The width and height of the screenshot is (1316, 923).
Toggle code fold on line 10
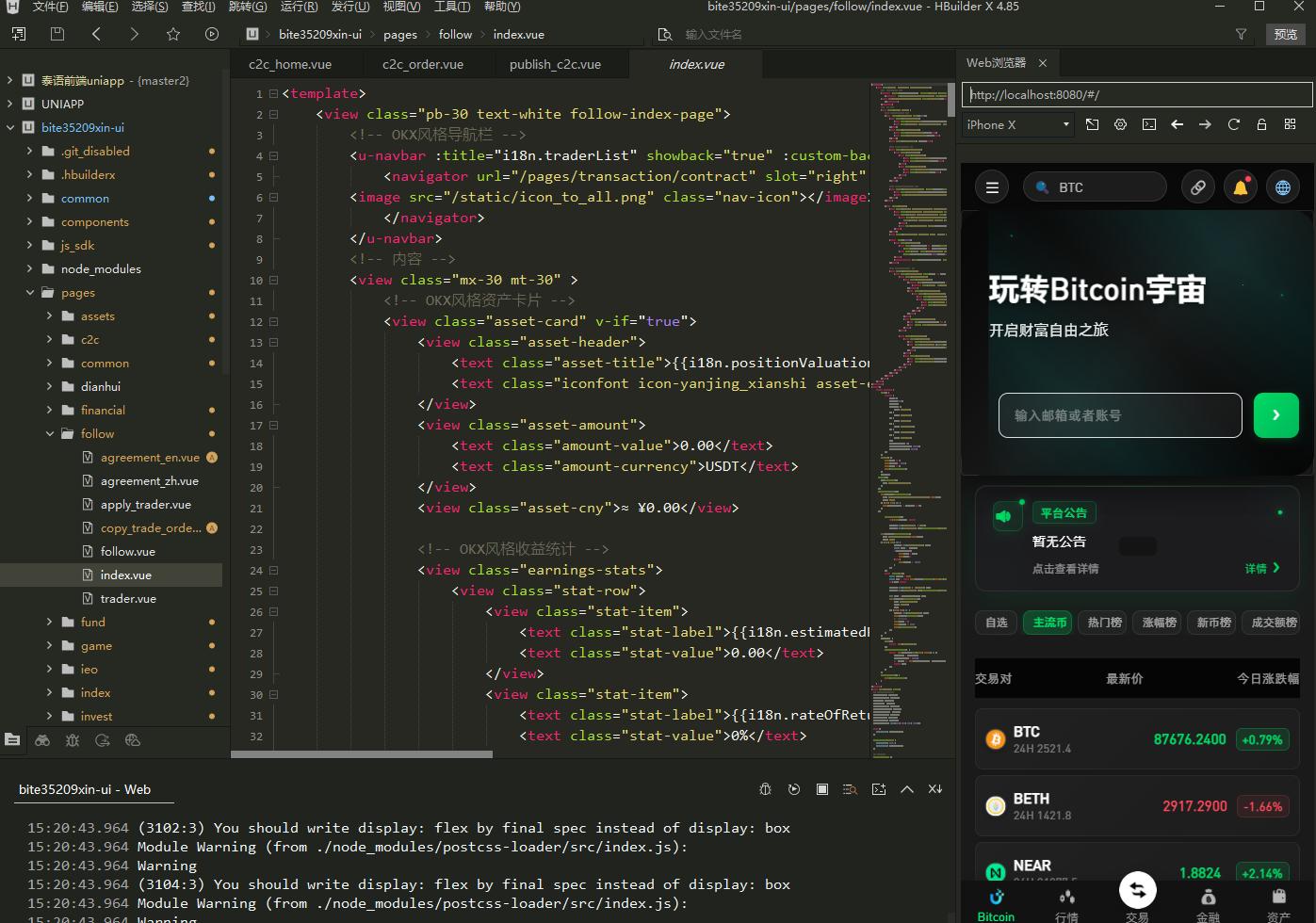point(274,281)
